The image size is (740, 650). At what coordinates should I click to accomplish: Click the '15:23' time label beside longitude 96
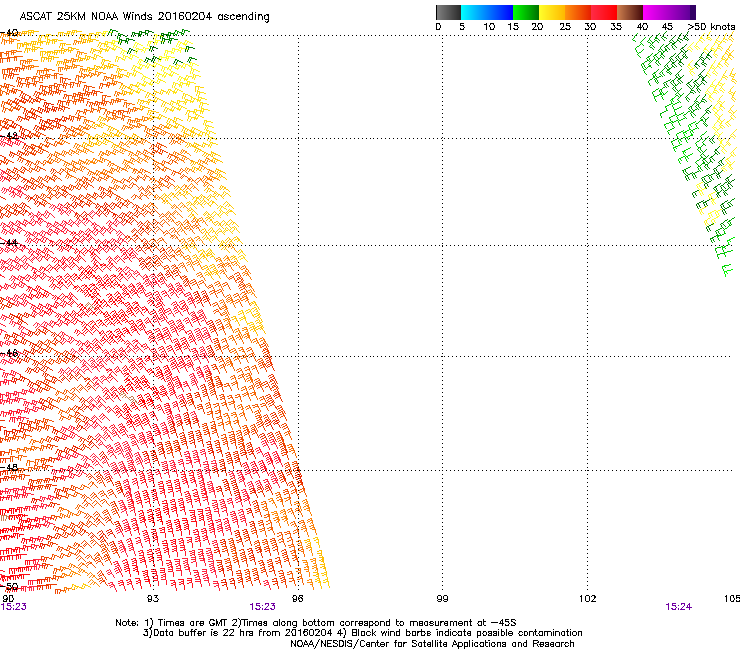click(x=262, y=607)
